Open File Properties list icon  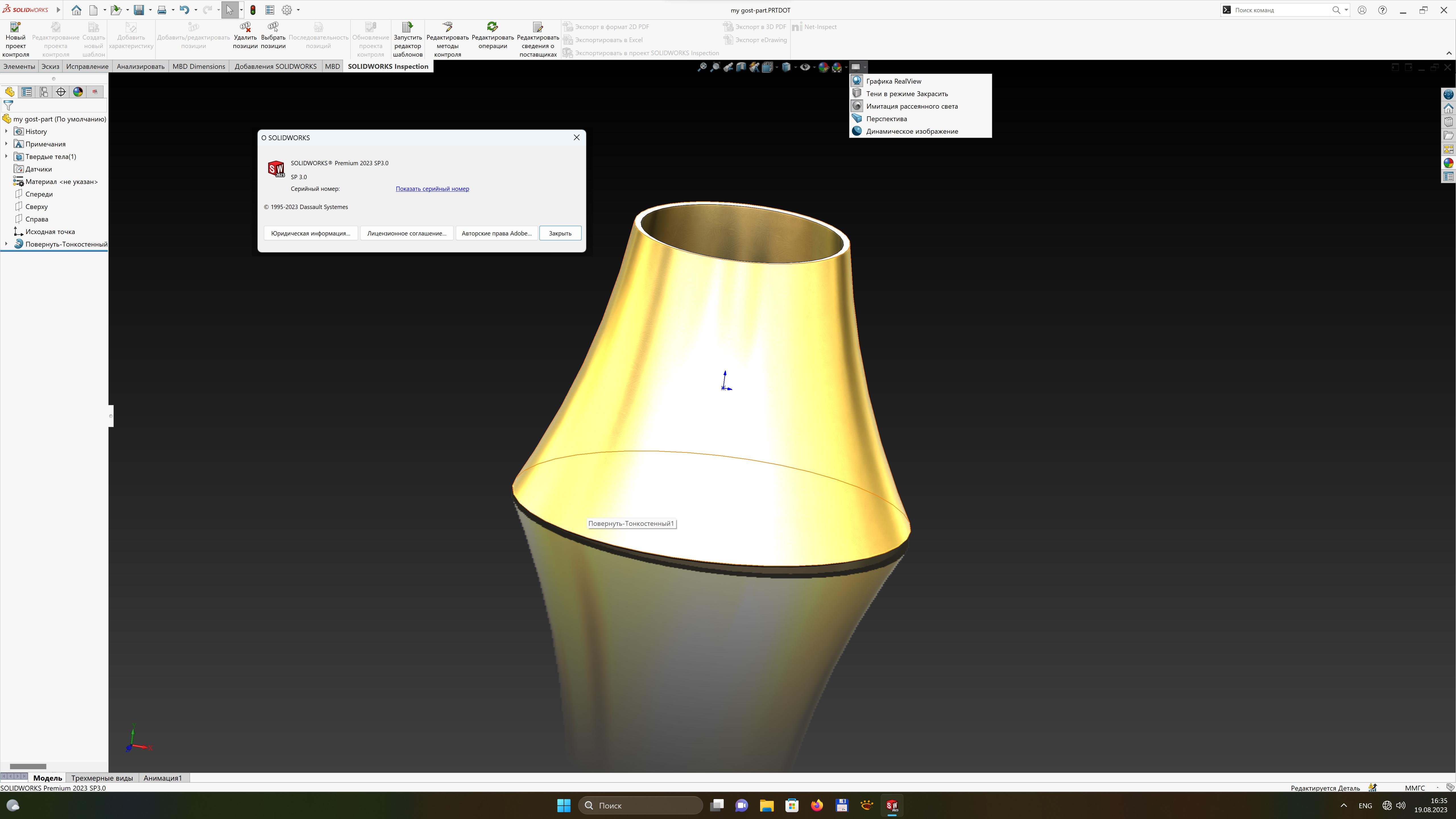pos(270,10)
